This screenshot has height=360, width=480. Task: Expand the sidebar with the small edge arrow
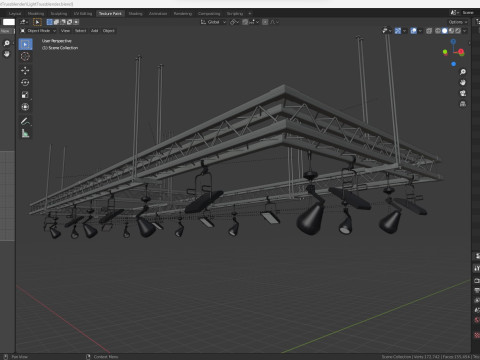[x=469, y=43]
